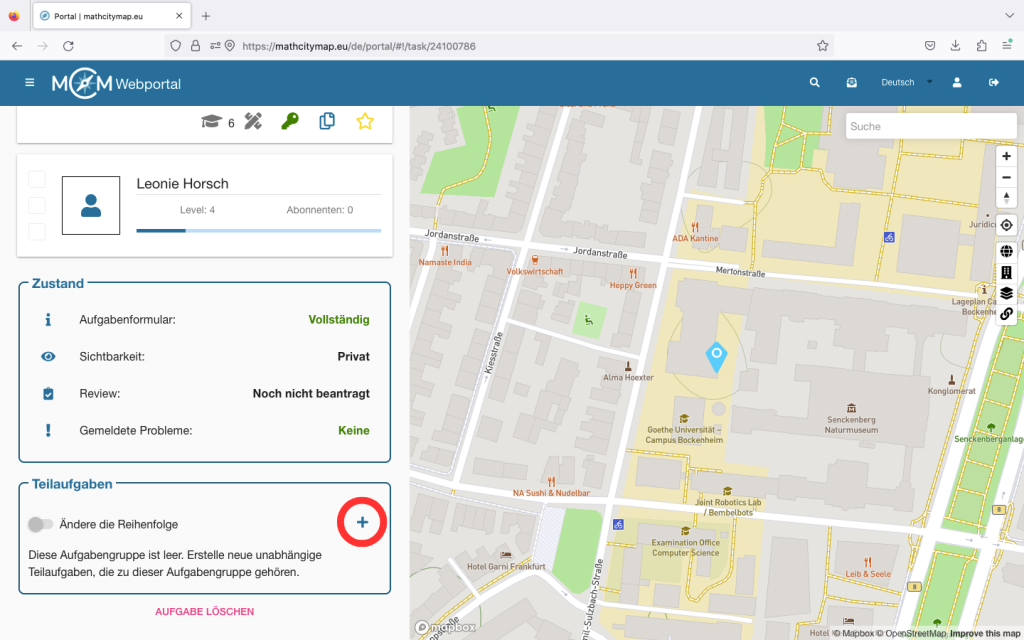Image resolution: width=1024 pixels, height=640 pixels.
Task: Open the user profile menu in the header
Action: (957, 83)
